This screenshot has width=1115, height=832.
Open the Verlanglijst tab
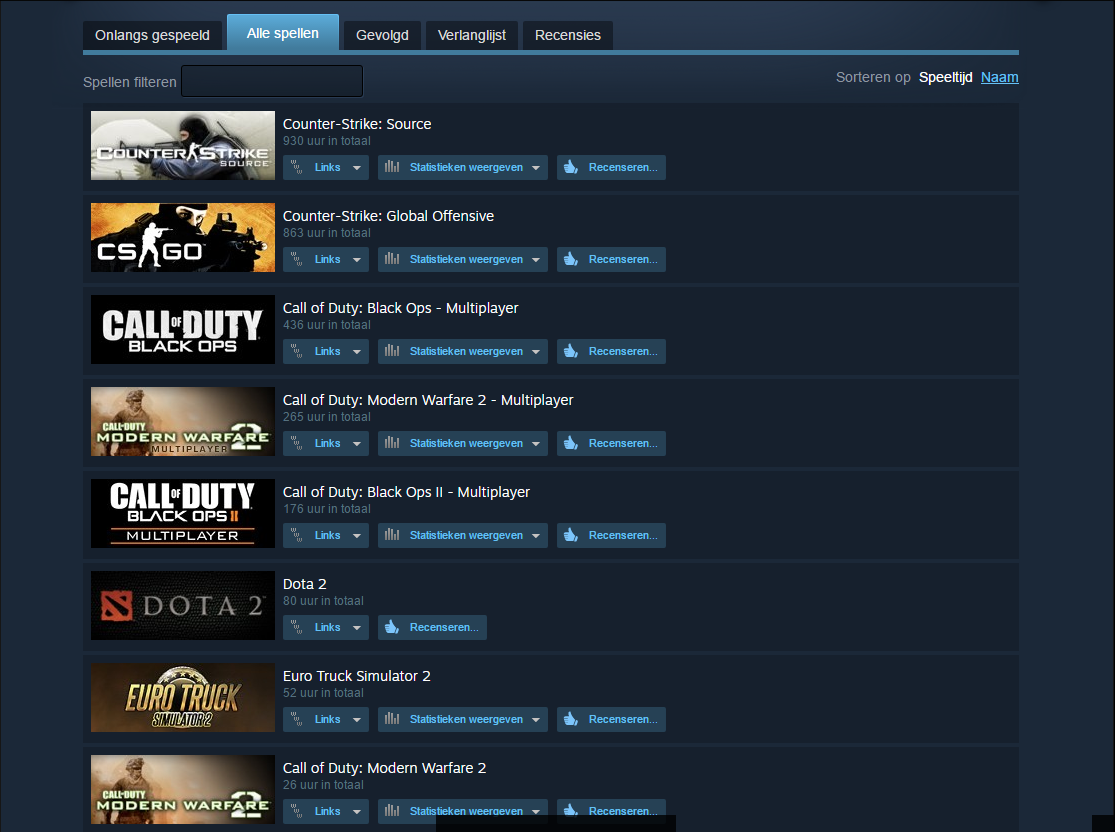pos(471,35)
